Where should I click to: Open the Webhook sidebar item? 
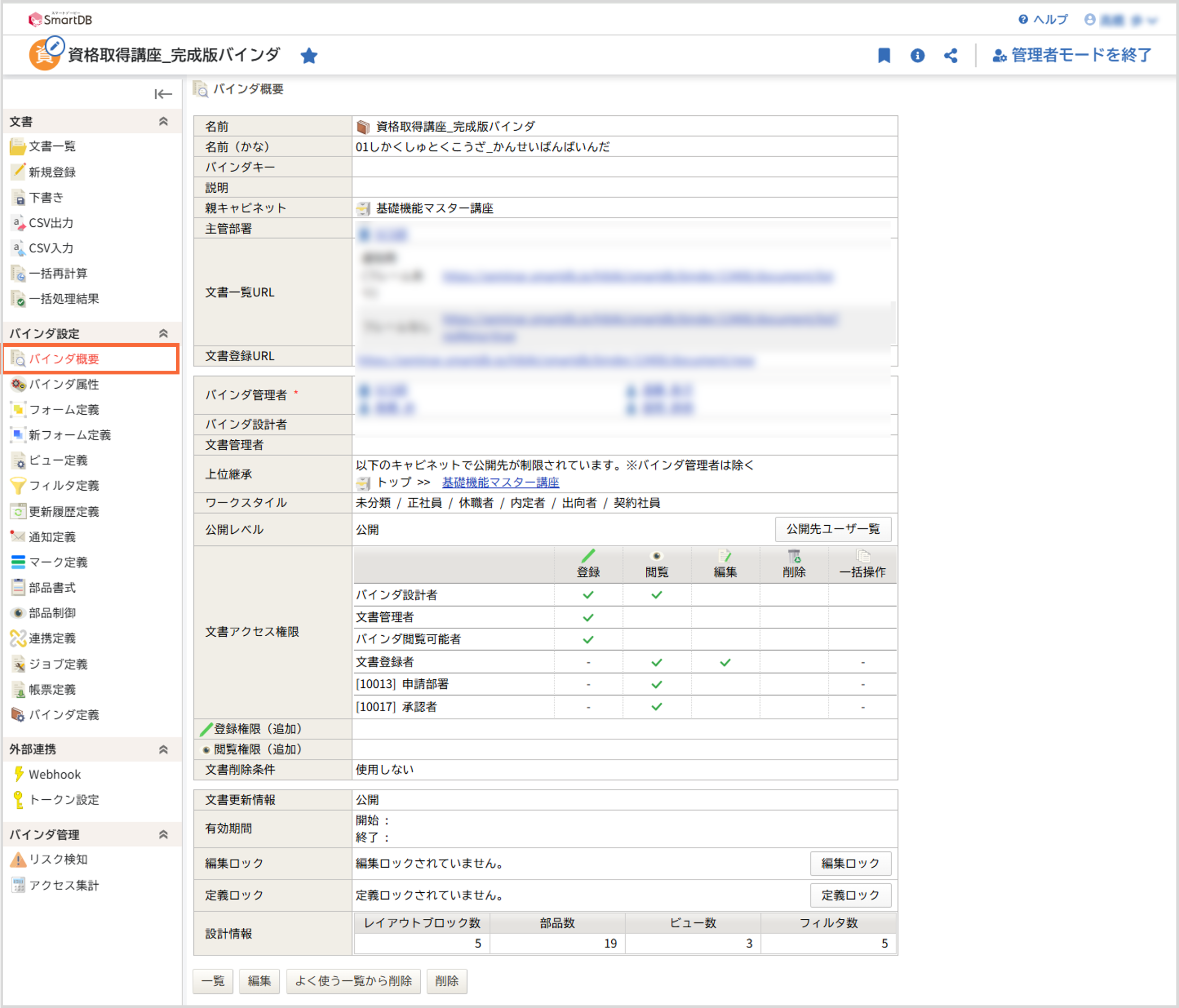pos(55,774)
